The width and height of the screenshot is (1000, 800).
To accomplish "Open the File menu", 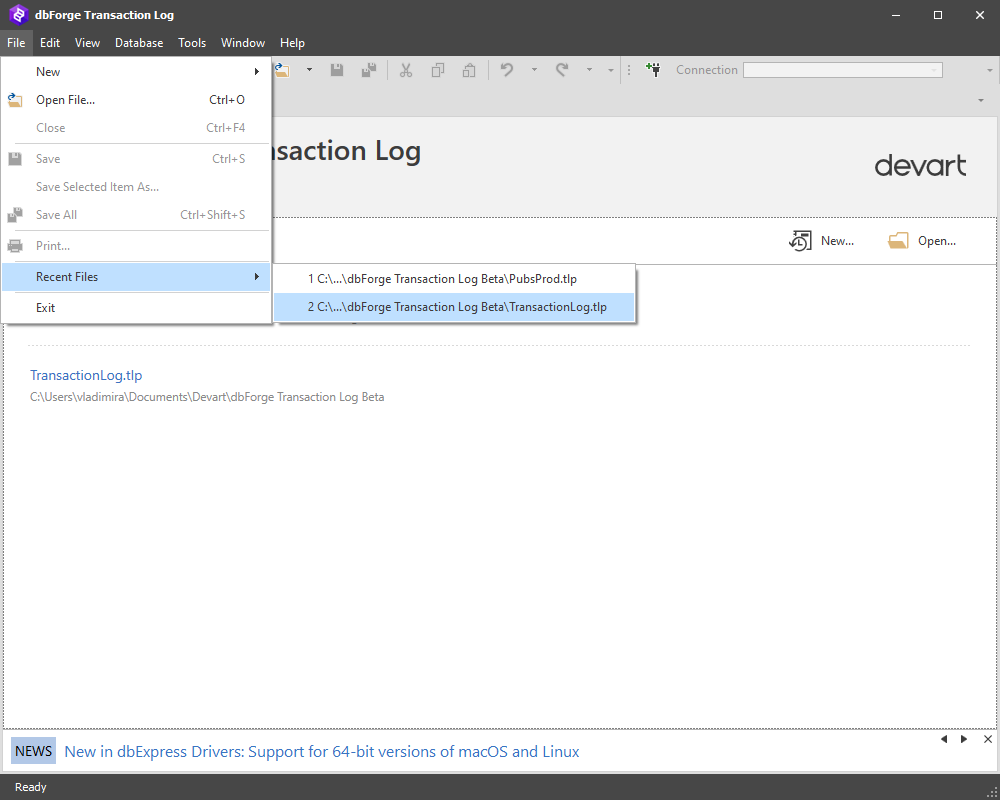I will (16, 43).
